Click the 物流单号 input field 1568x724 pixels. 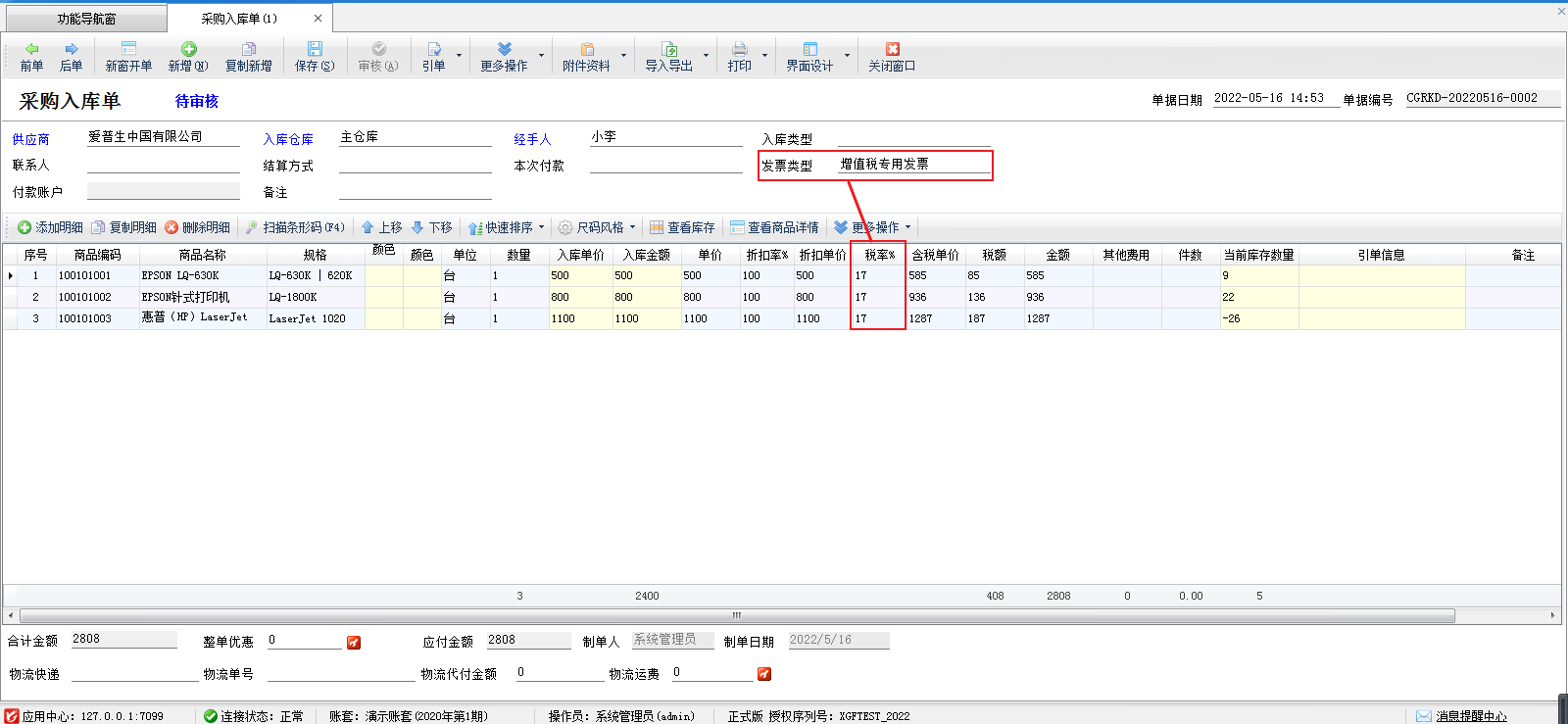[x=340, y=673]
